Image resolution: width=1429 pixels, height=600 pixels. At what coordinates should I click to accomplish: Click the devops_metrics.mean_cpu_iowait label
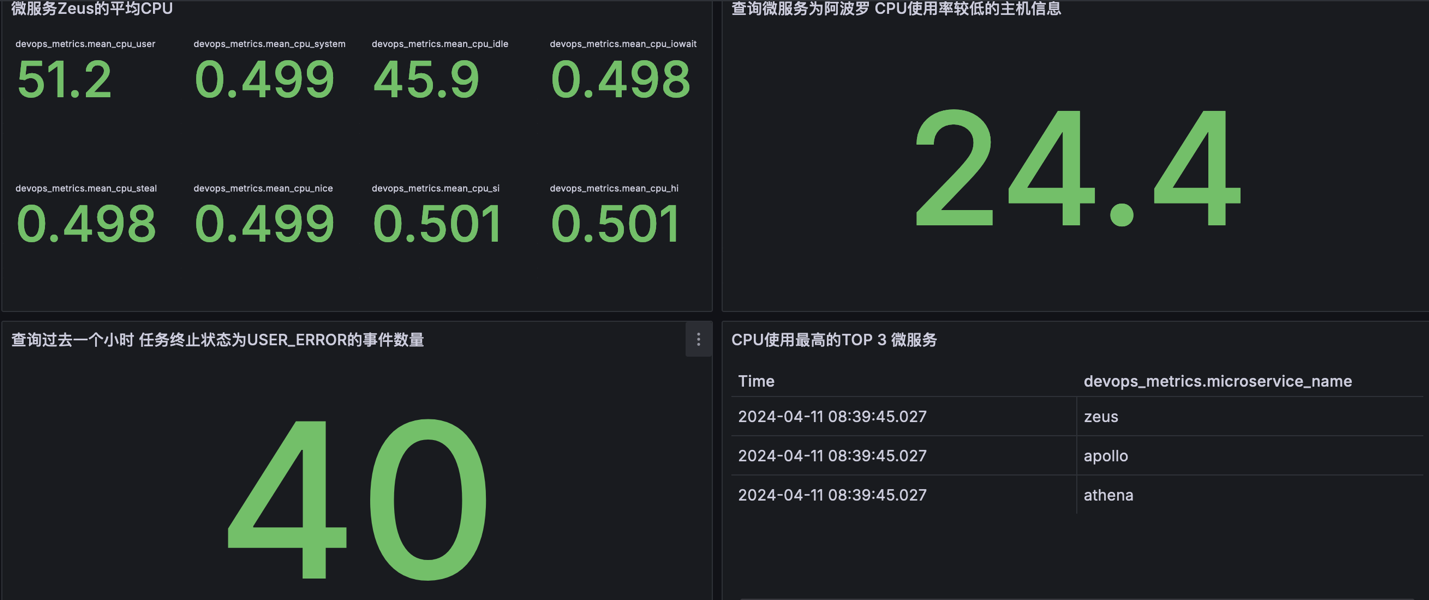coord(623,44)
